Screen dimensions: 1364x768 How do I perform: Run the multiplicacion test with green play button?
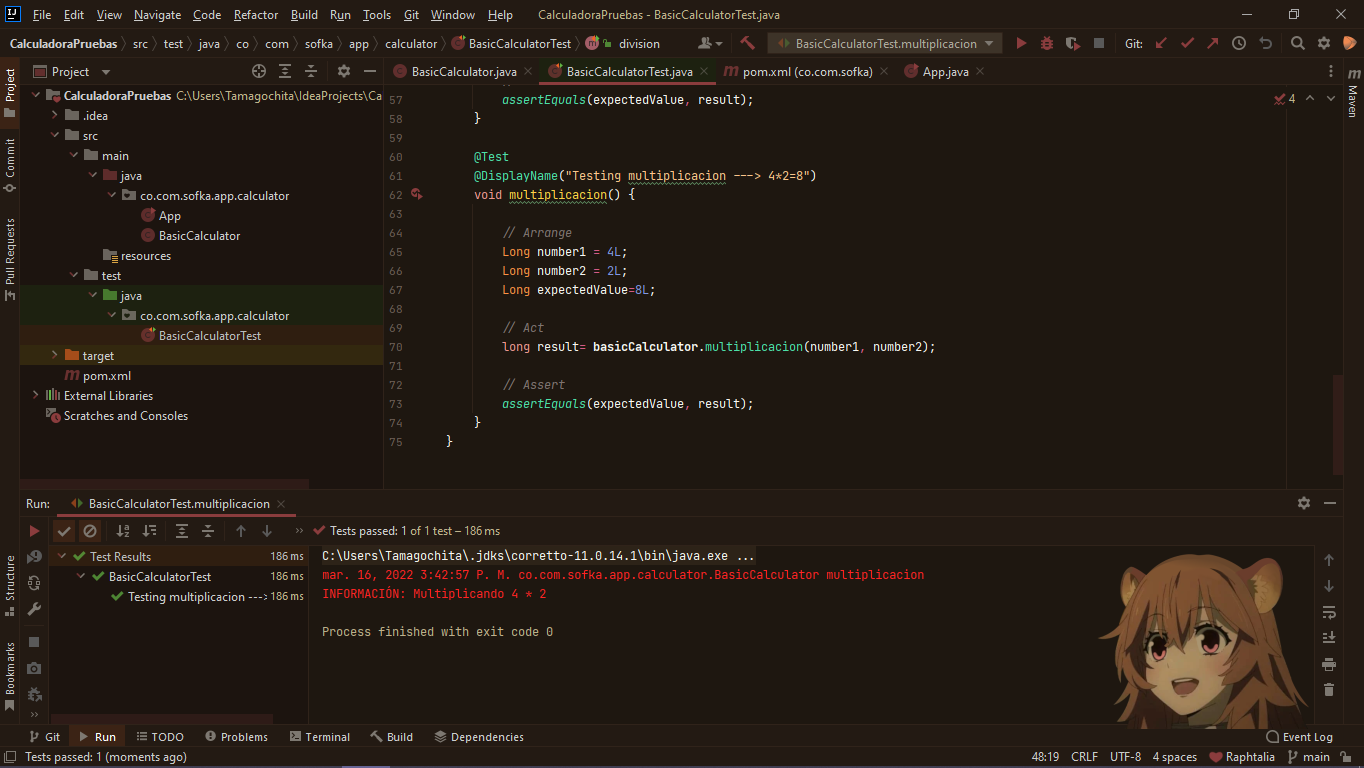(x=1021, y=43)
